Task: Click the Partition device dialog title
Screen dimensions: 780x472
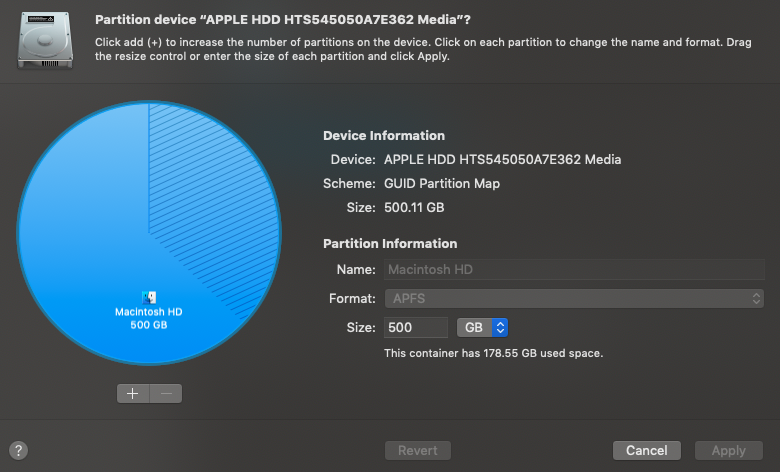Action: (x=283, y=19)
